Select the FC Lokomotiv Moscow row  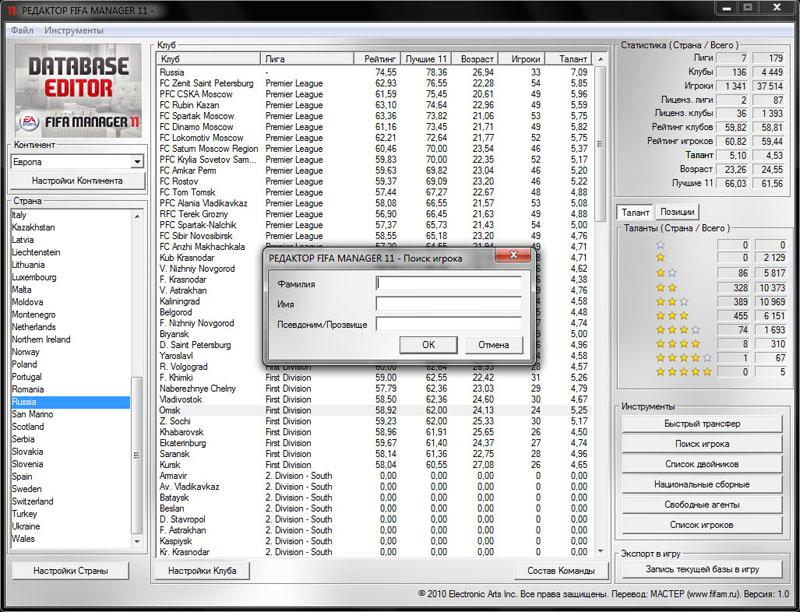click(x=374, y=138)
